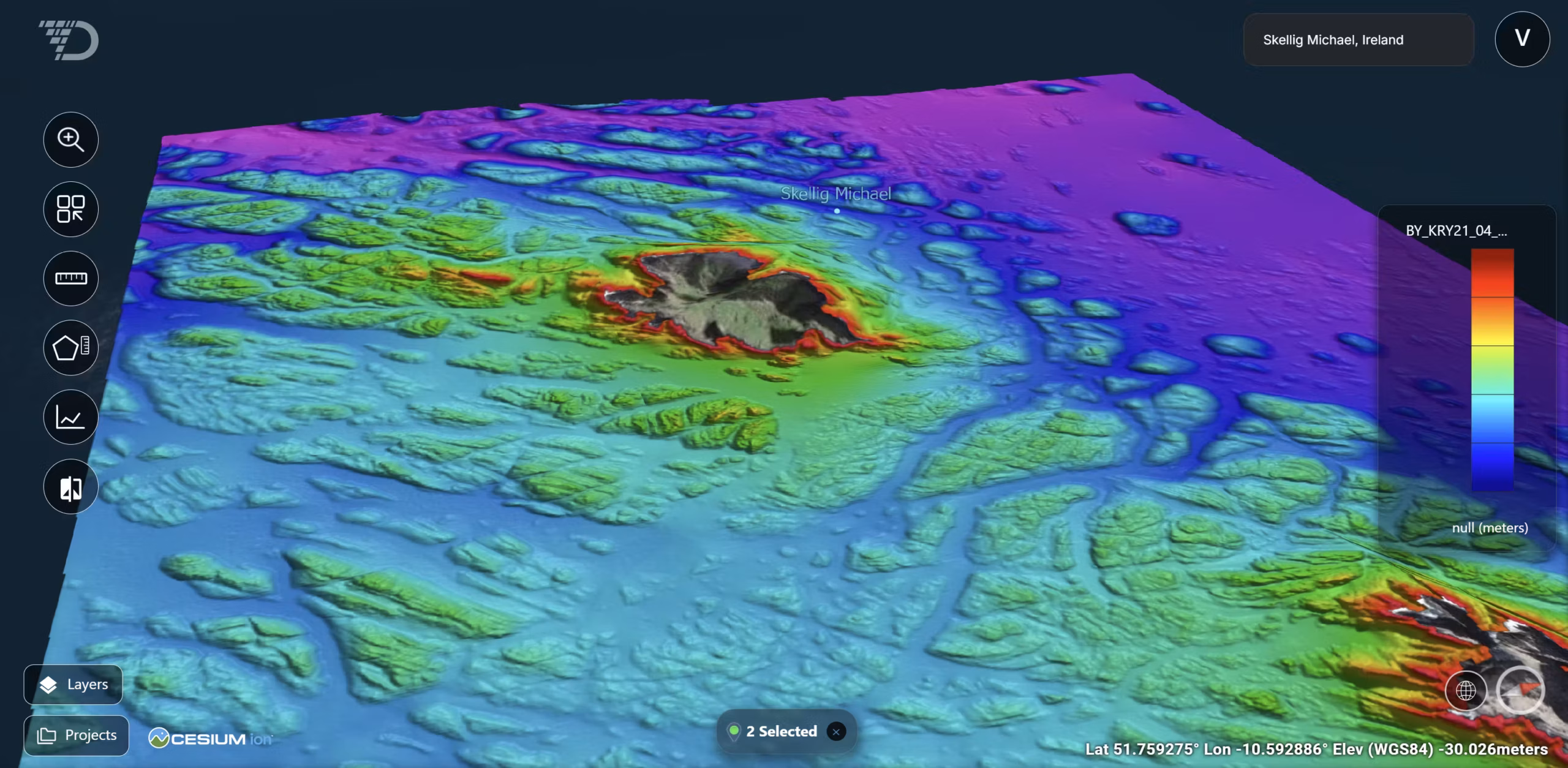This screenshot has height=768, width=1568.
Task: Click inside the Skellig Michael, Ireland search field
Action: pos(1358,39)
